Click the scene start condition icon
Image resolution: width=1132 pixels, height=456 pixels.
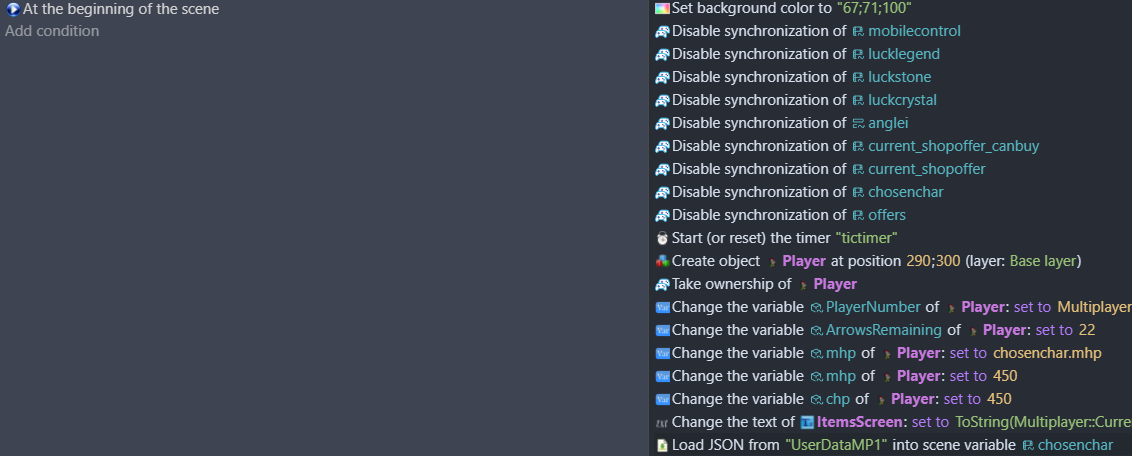coord(13,9)
